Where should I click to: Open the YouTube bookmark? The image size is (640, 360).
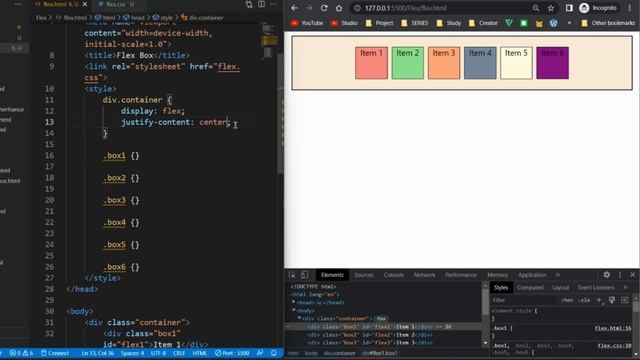coord(307,23)
